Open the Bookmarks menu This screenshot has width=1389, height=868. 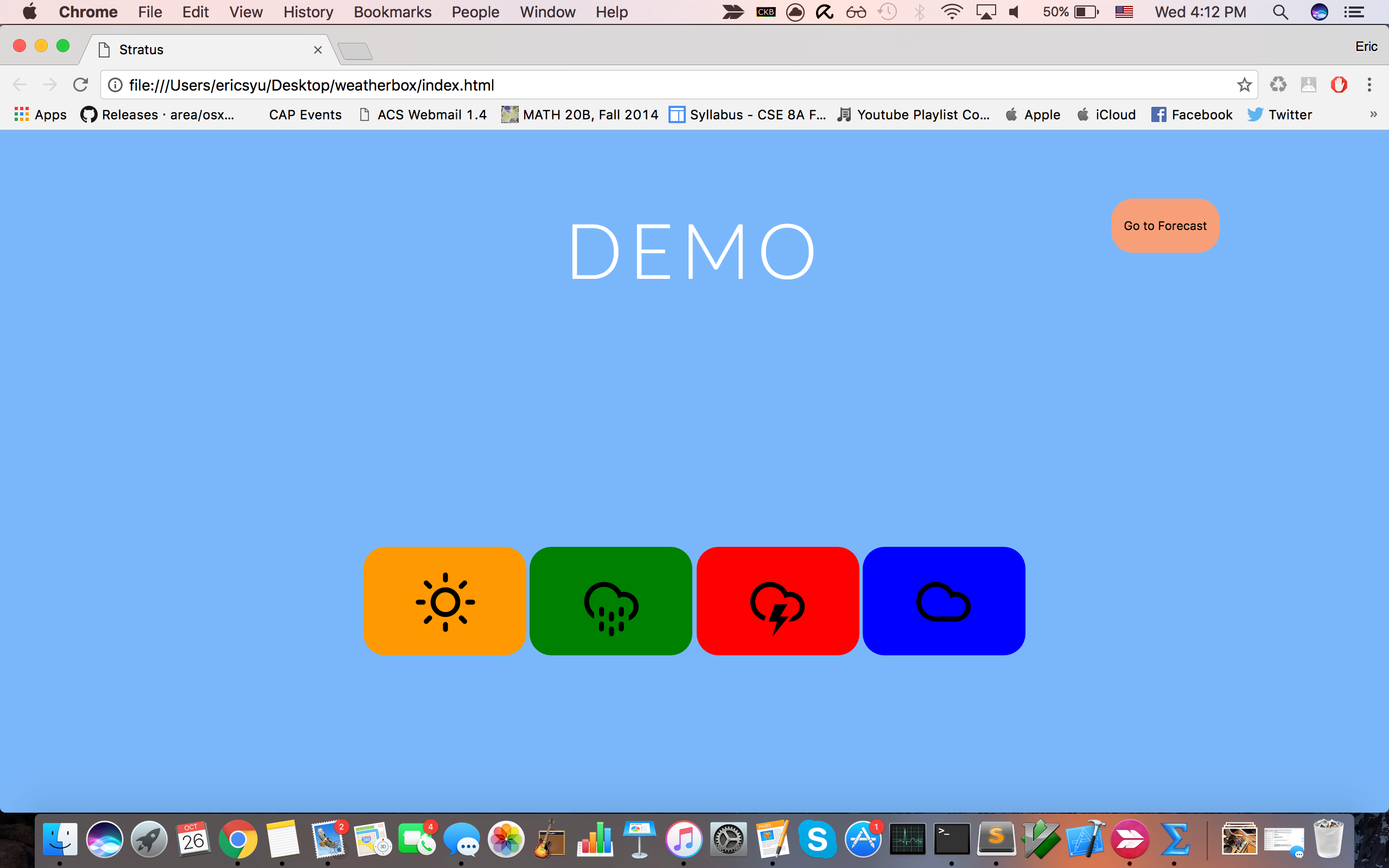[392, 12]
